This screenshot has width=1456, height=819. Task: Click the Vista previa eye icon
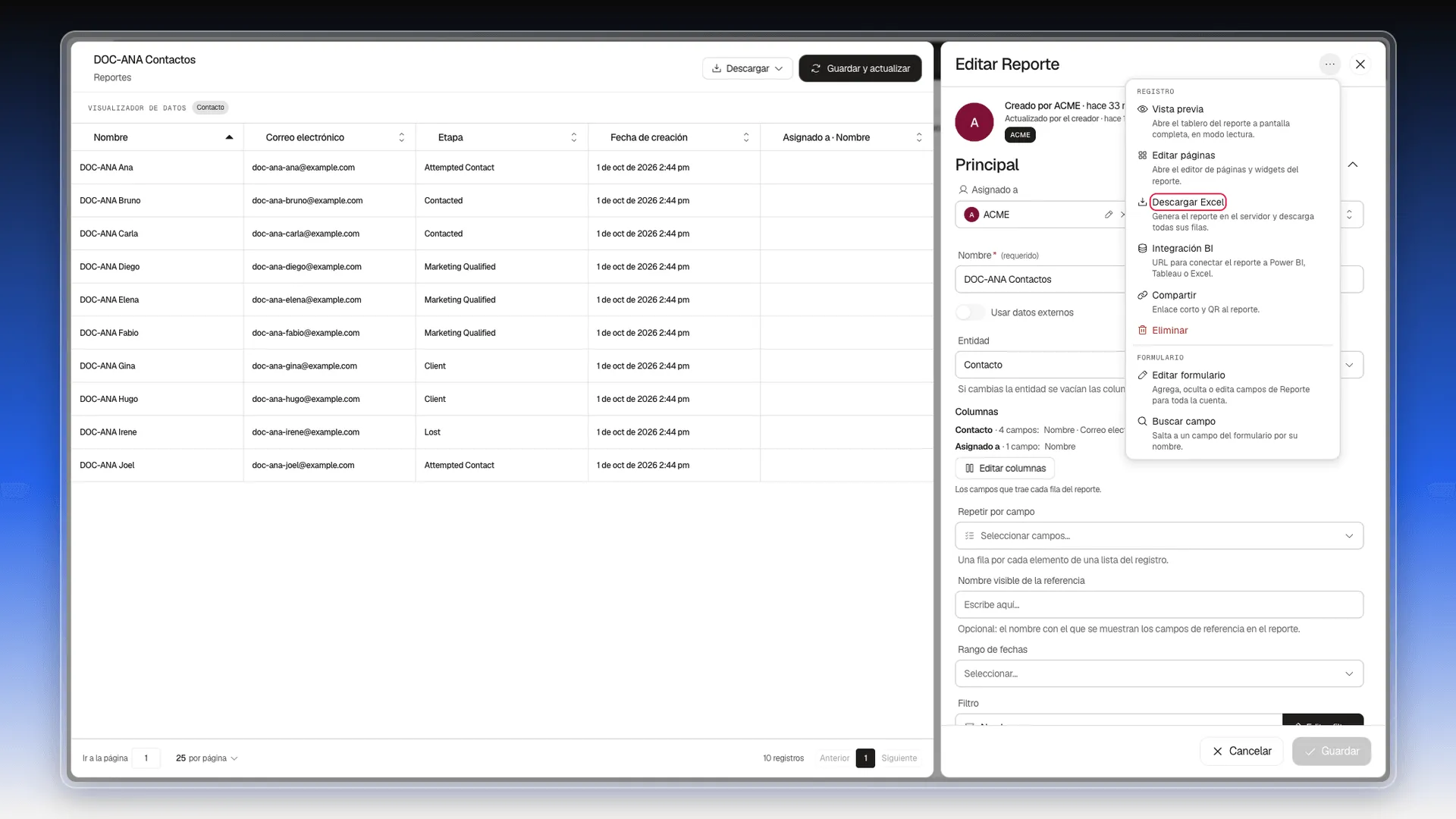point(1142,109)
